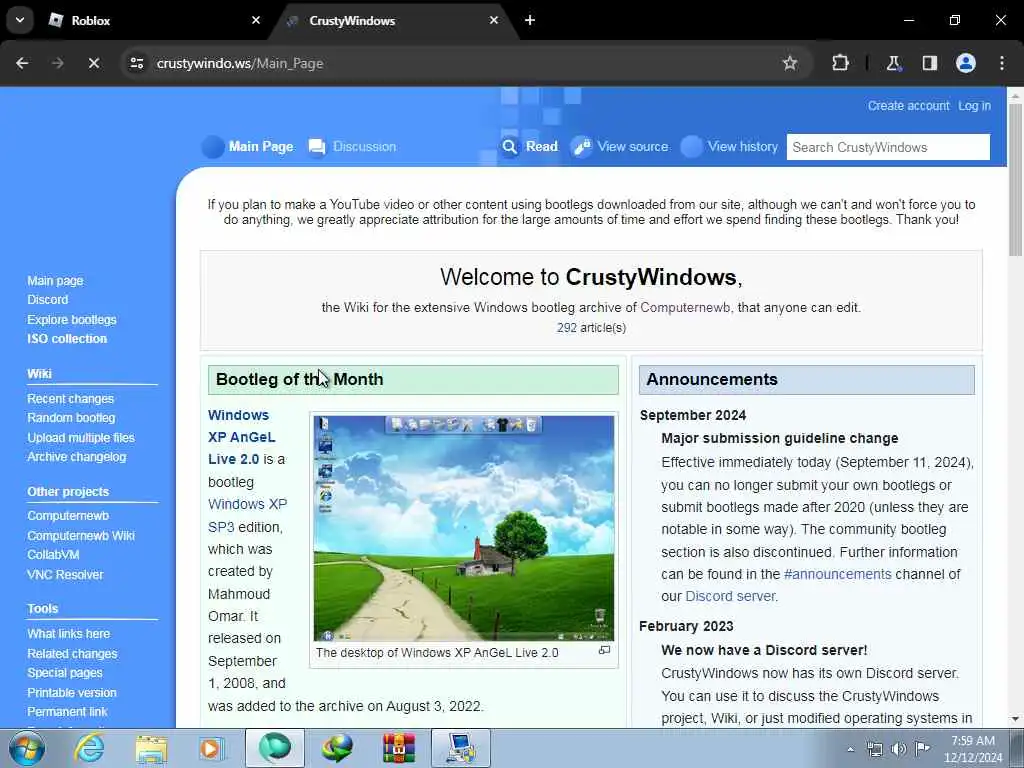Open the Windows XP SP3 link

pyautogui.click(x=247, y=515)
